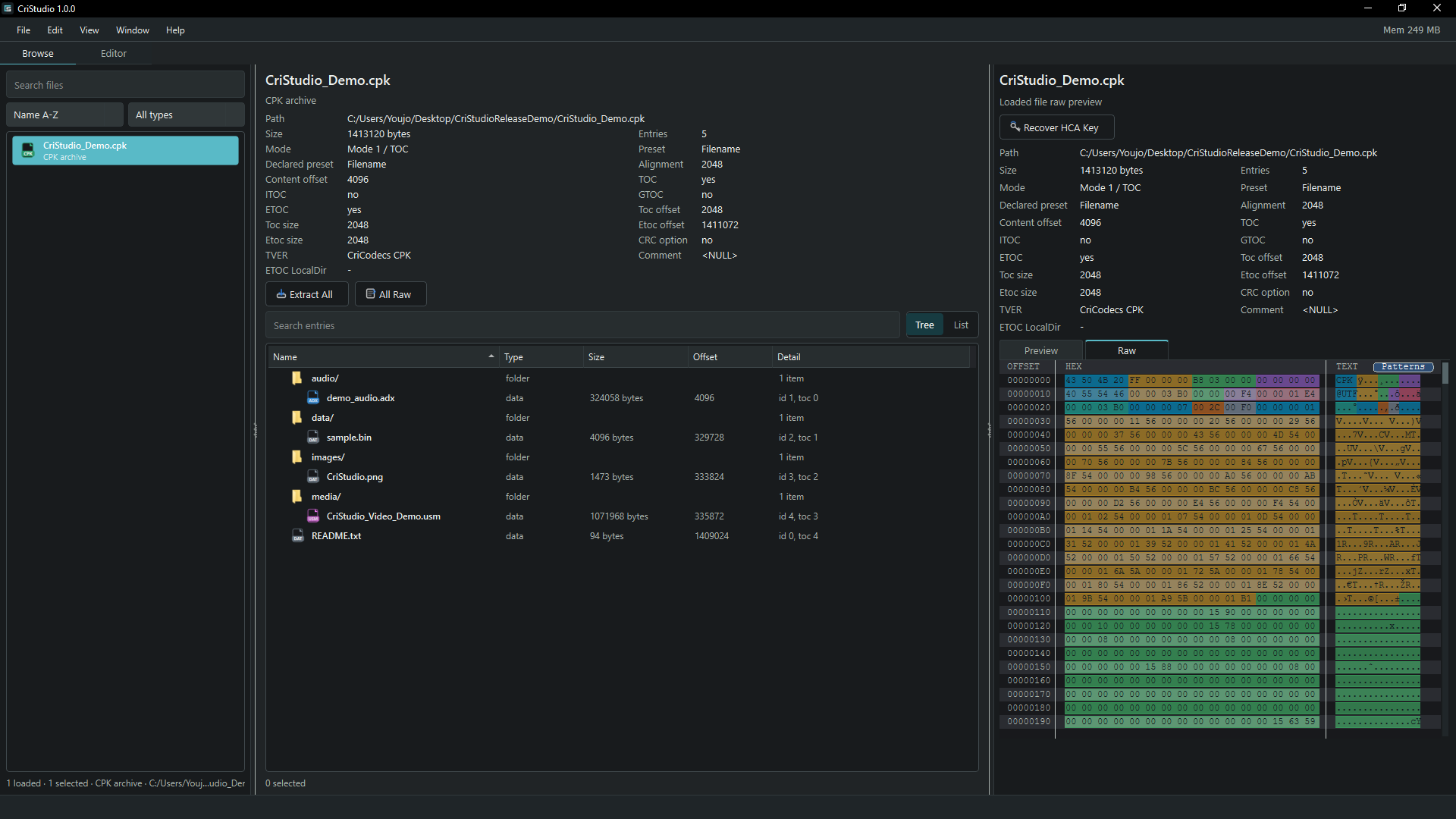Open the Name A-Z sort dropdown
This screenshot has height=819, width=1456.
tap(64, 115)
